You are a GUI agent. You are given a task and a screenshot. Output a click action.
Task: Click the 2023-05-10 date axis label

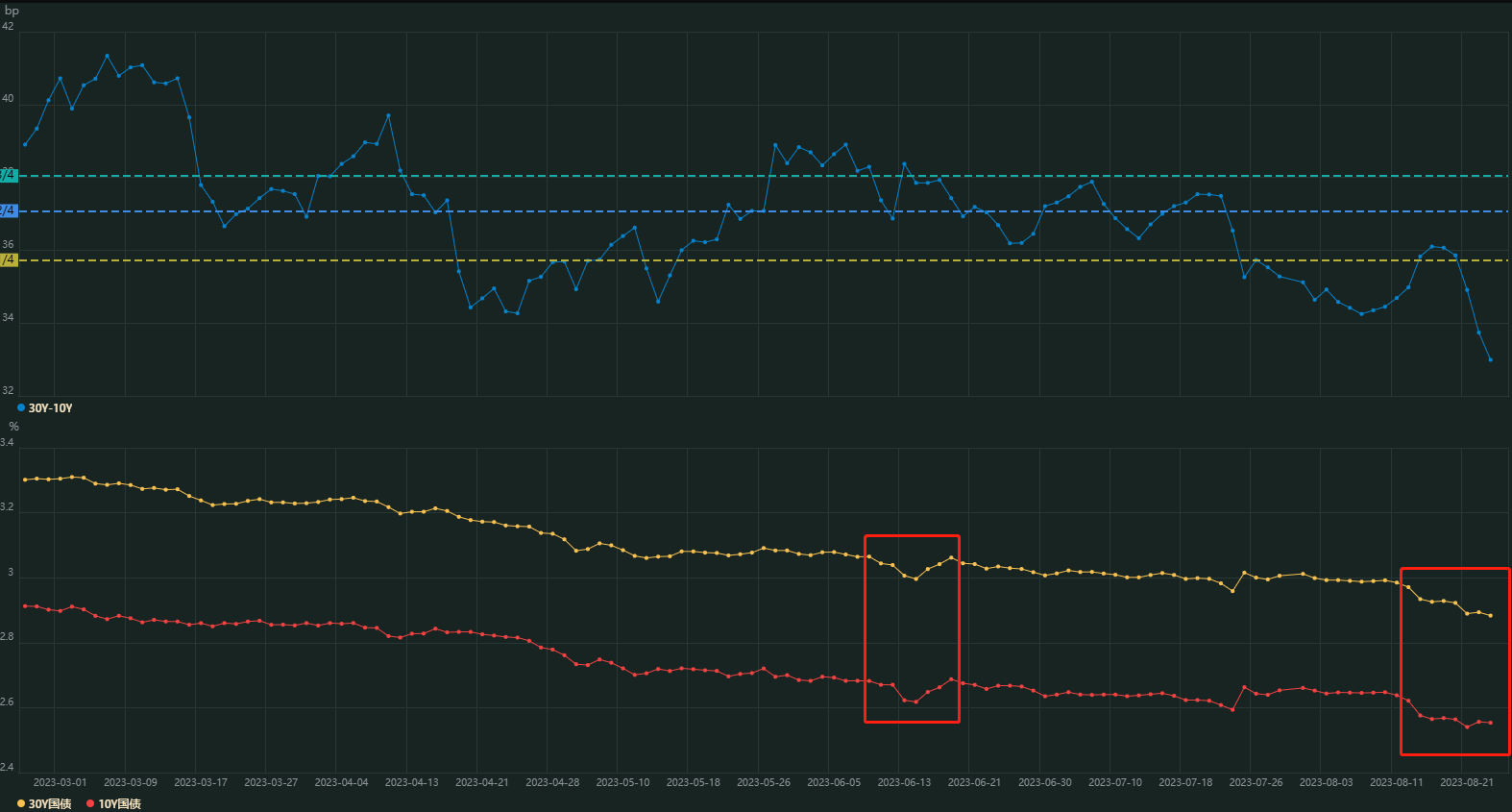(x=622, y=782)
